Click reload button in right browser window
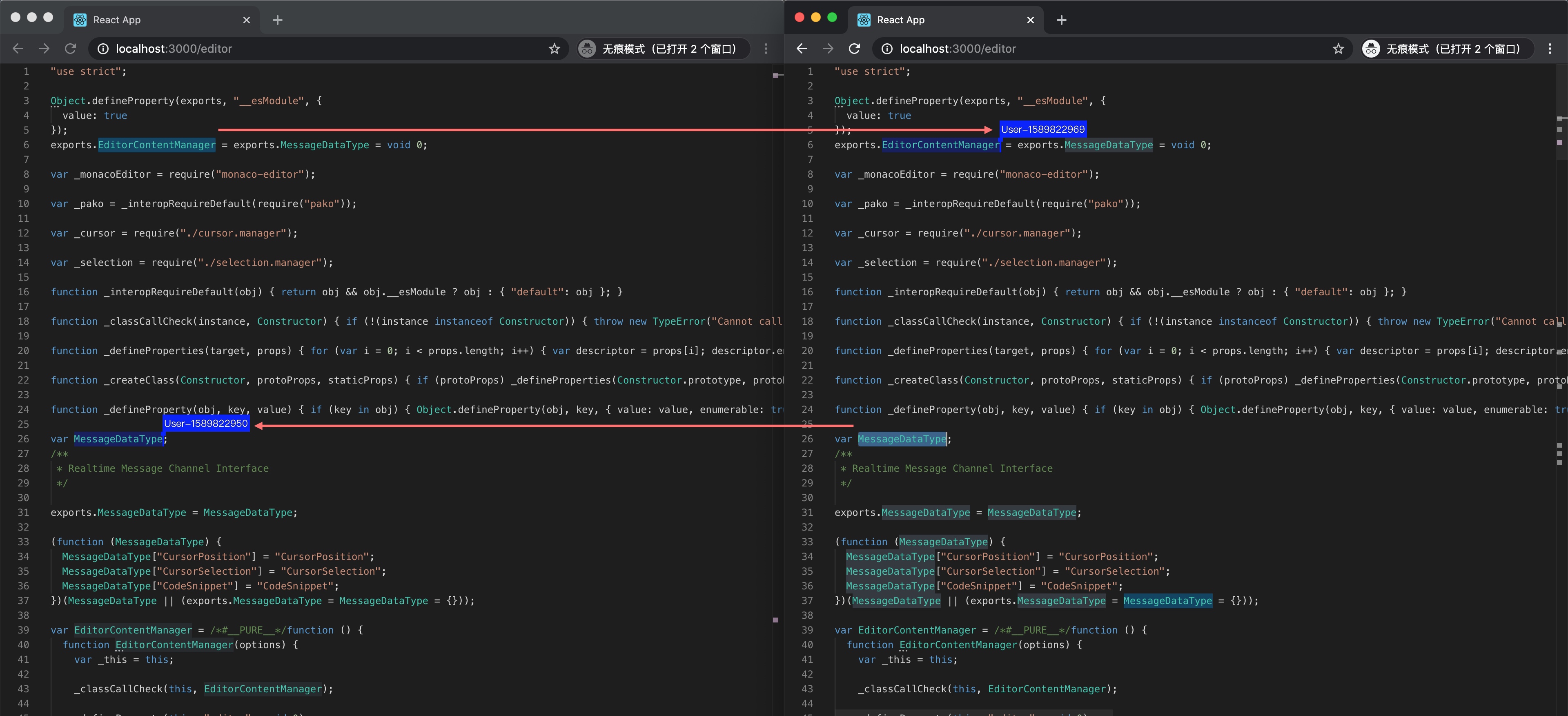The width and height of the screenshot is (1568, 716). click(x=854, y=49)
